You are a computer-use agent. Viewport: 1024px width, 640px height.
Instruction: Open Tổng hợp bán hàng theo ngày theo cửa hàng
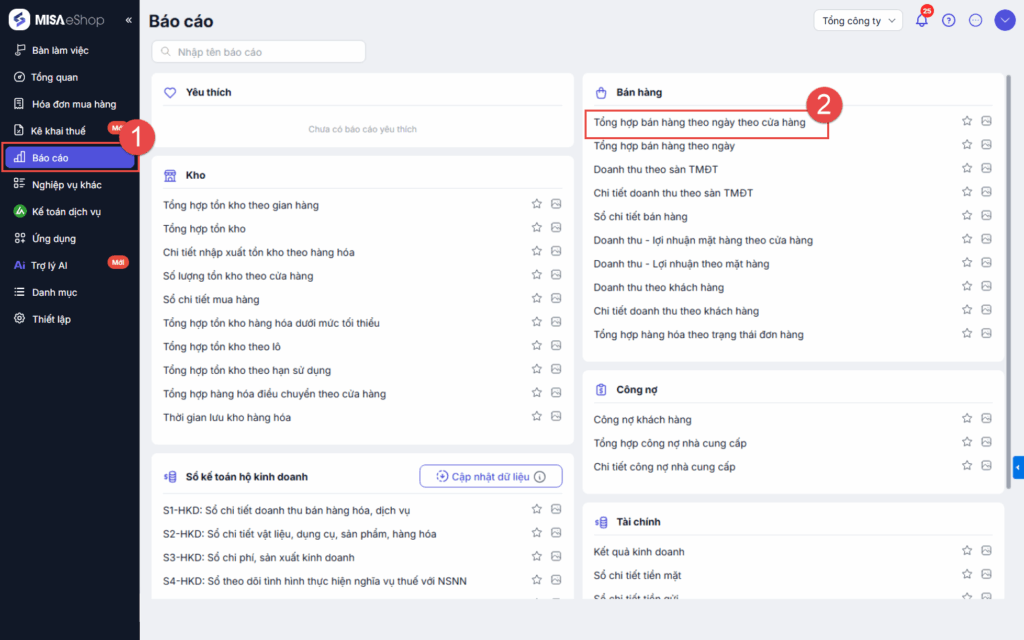click(x=699, y=123)
